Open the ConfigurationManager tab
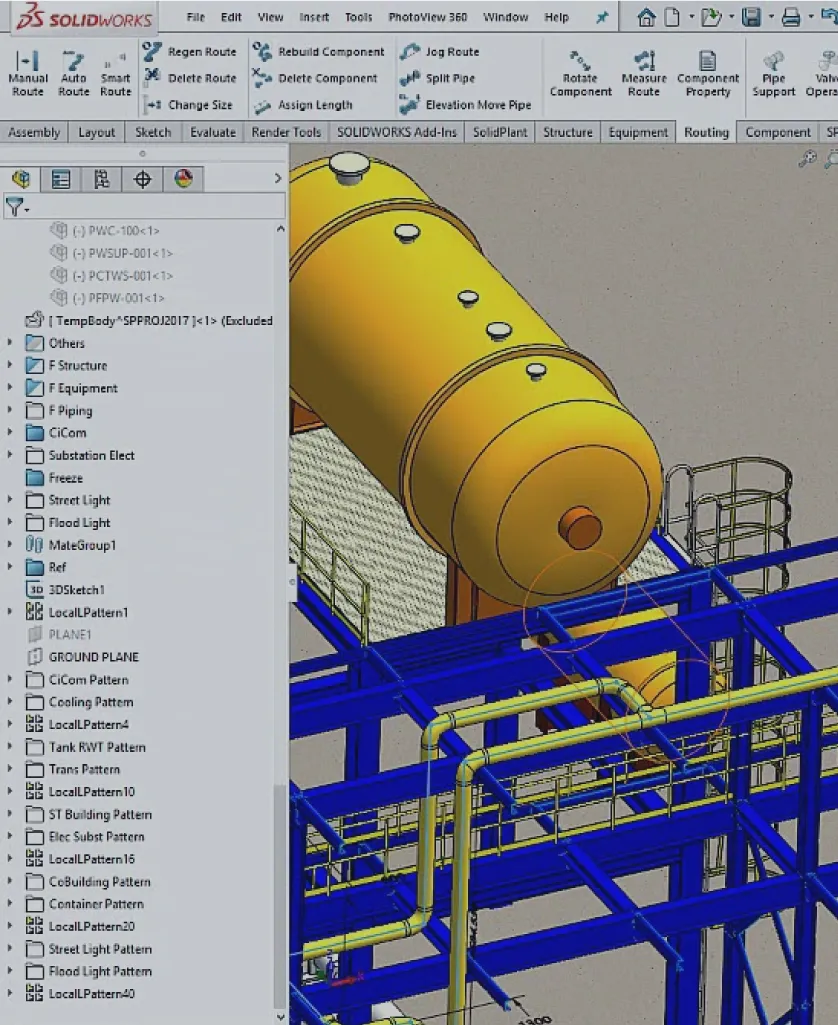838x1025 pixels. point(101,178)
